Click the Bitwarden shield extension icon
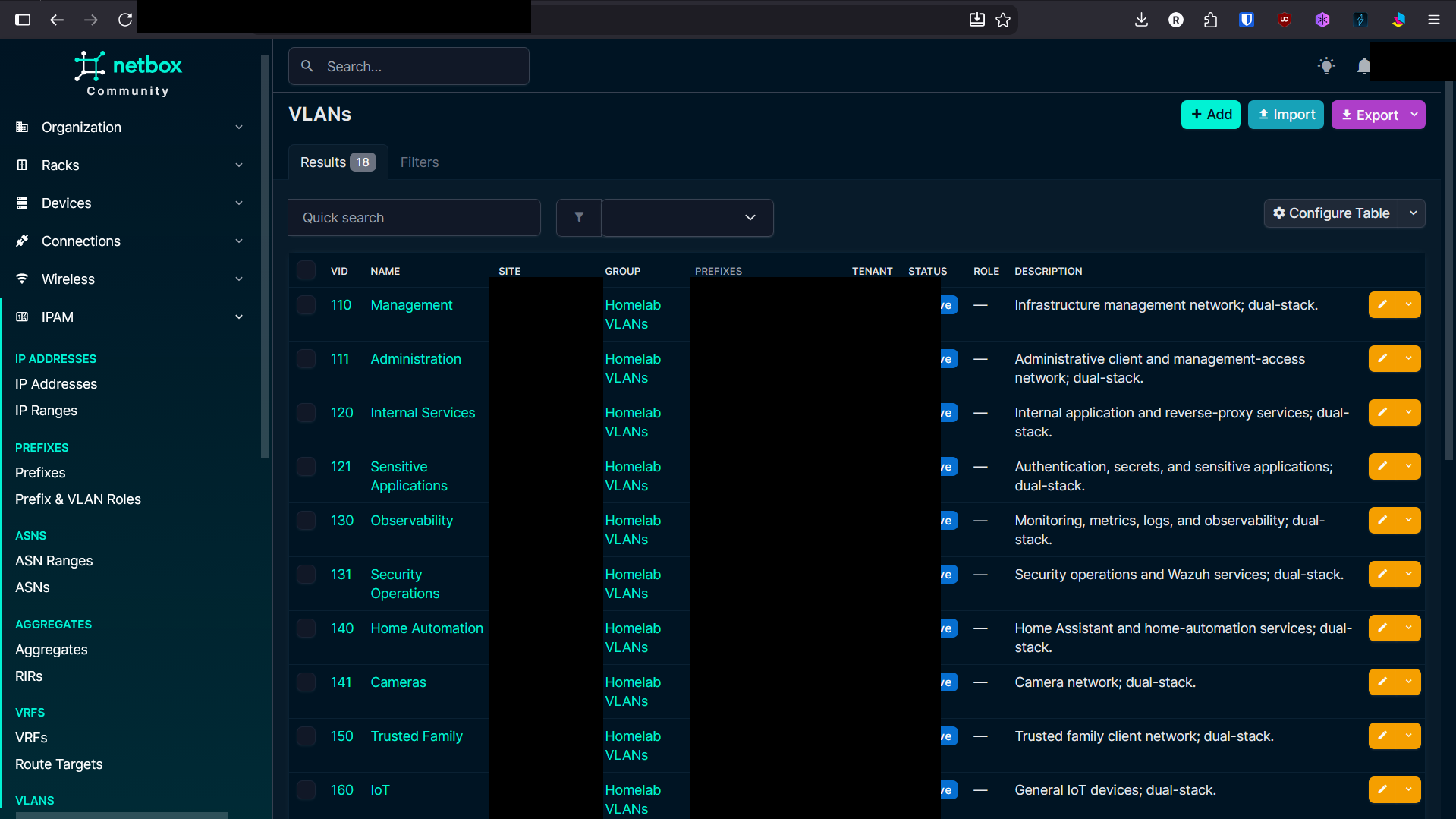This screenshot has height=819, width=1456. [x=1246, y=20]
